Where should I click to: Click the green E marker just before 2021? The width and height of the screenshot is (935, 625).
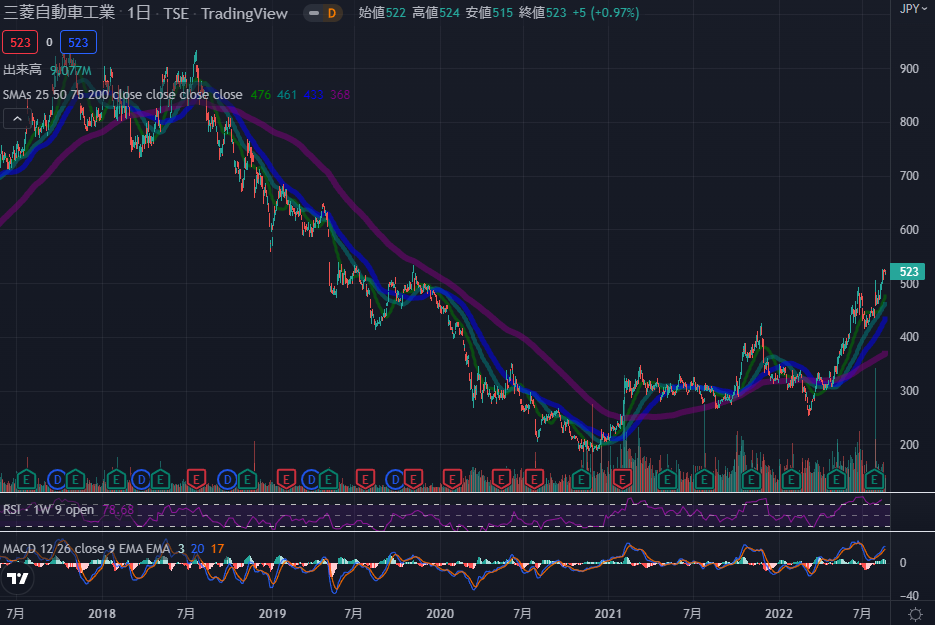581,479
